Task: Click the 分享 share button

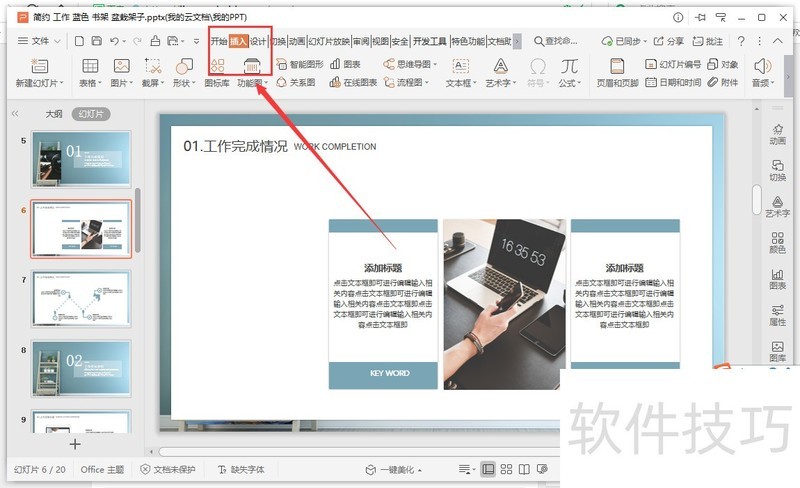Action: point(669,41)
